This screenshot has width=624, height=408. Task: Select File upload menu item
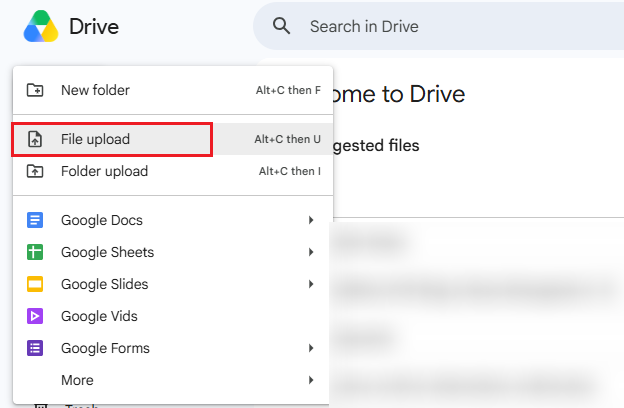173,139
